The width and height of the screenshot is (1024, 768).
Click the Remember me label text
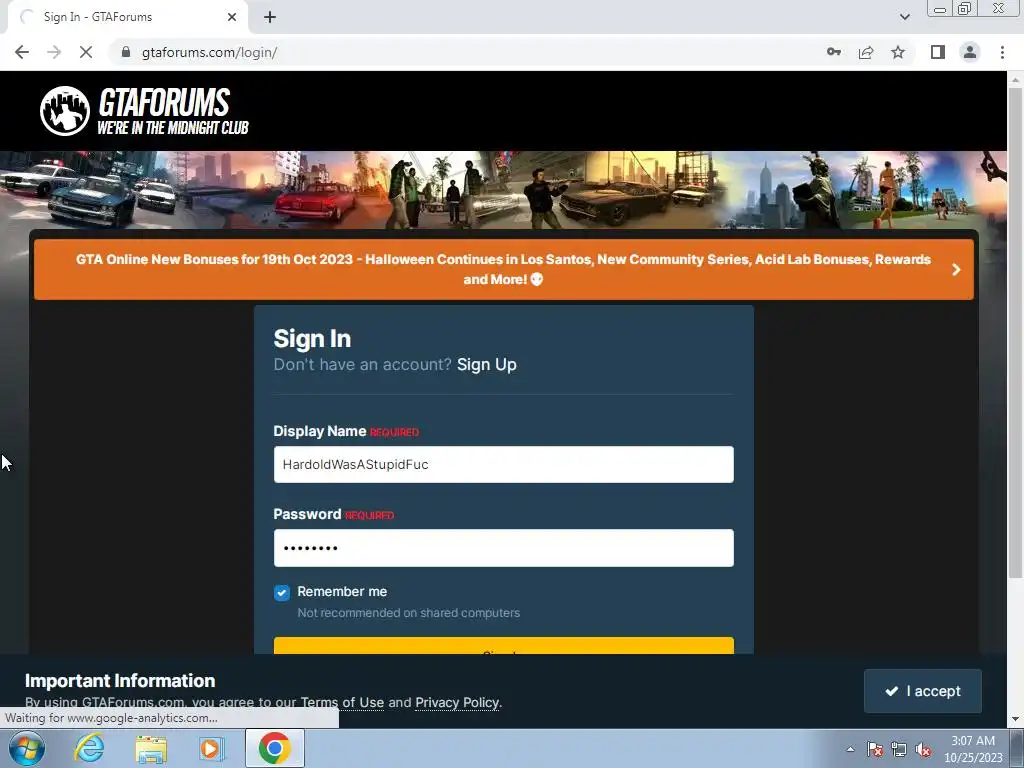342,592
